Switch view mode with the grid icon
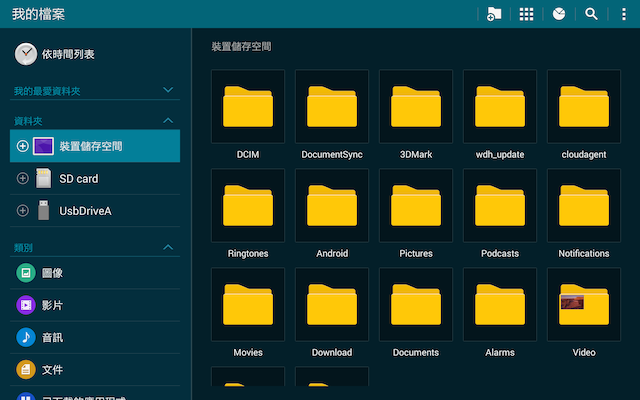This screenshot has height=400, width=640. [x=526, y=14]
